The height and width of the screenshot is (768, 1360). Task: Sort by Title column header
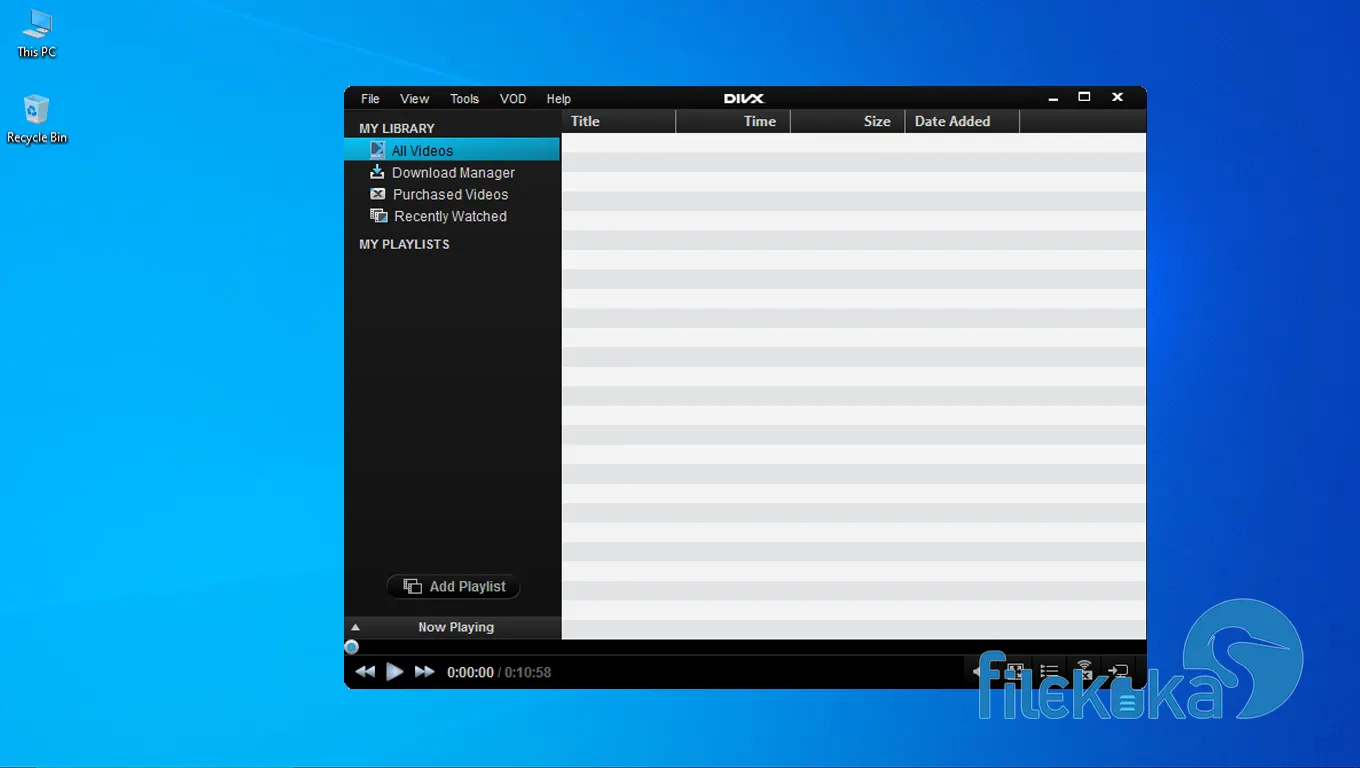(x=618, y=121)
